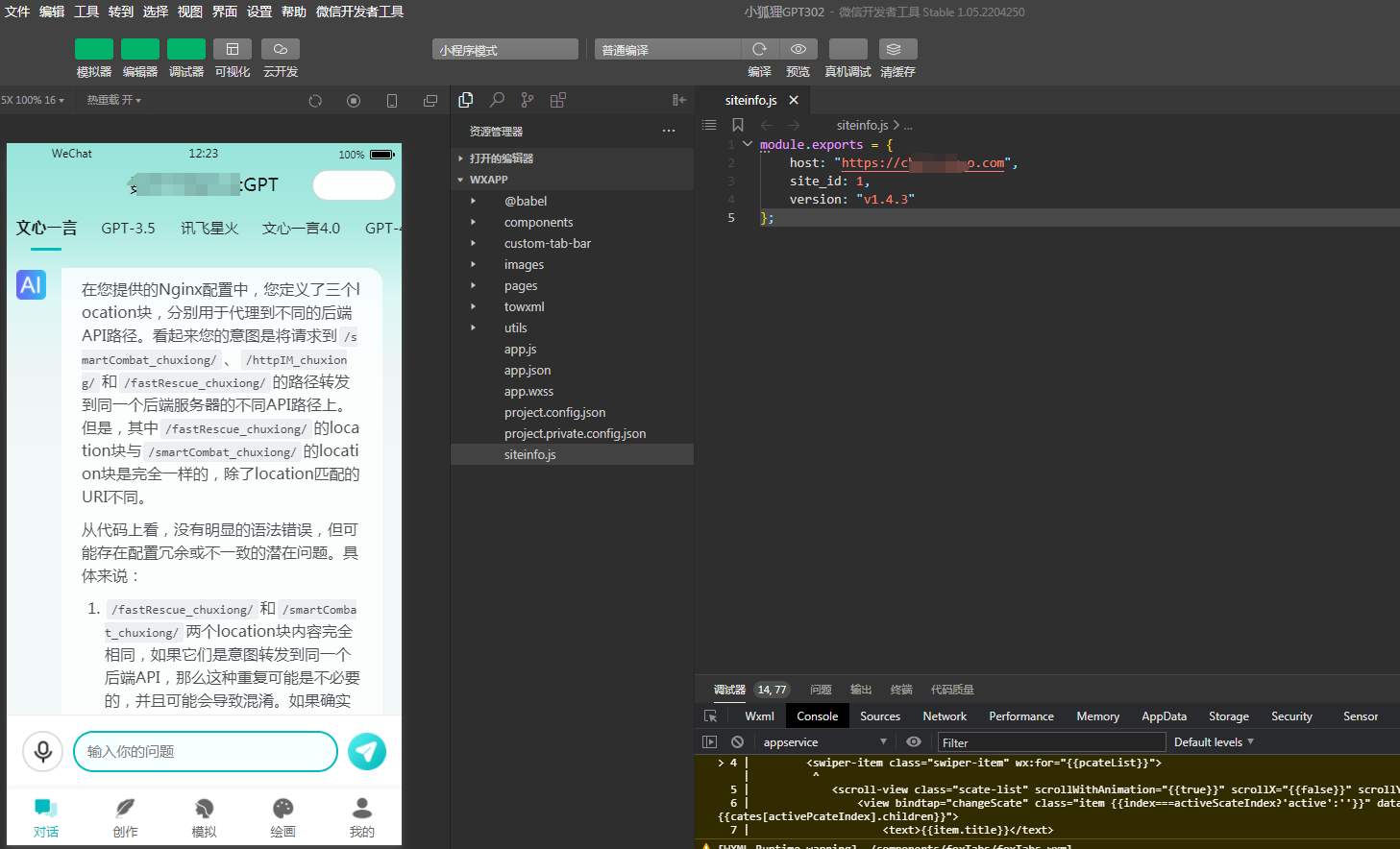1400x849 pixels.
Task: Click the simulator phone device icon
Action: pyautogui.click(x=392, y=101)
